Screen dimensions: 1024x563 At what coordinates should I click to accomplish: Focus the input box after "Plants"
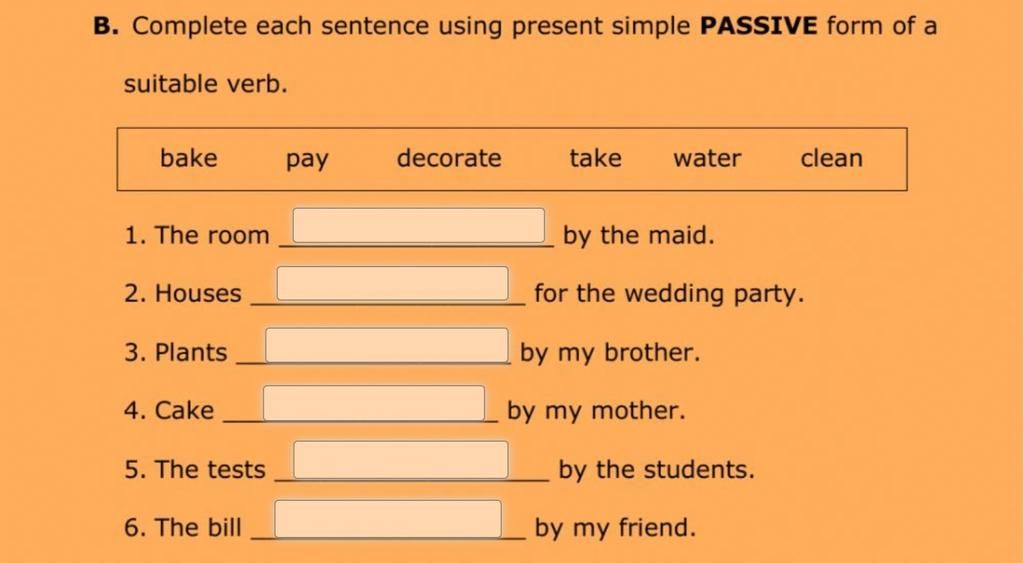387,345
